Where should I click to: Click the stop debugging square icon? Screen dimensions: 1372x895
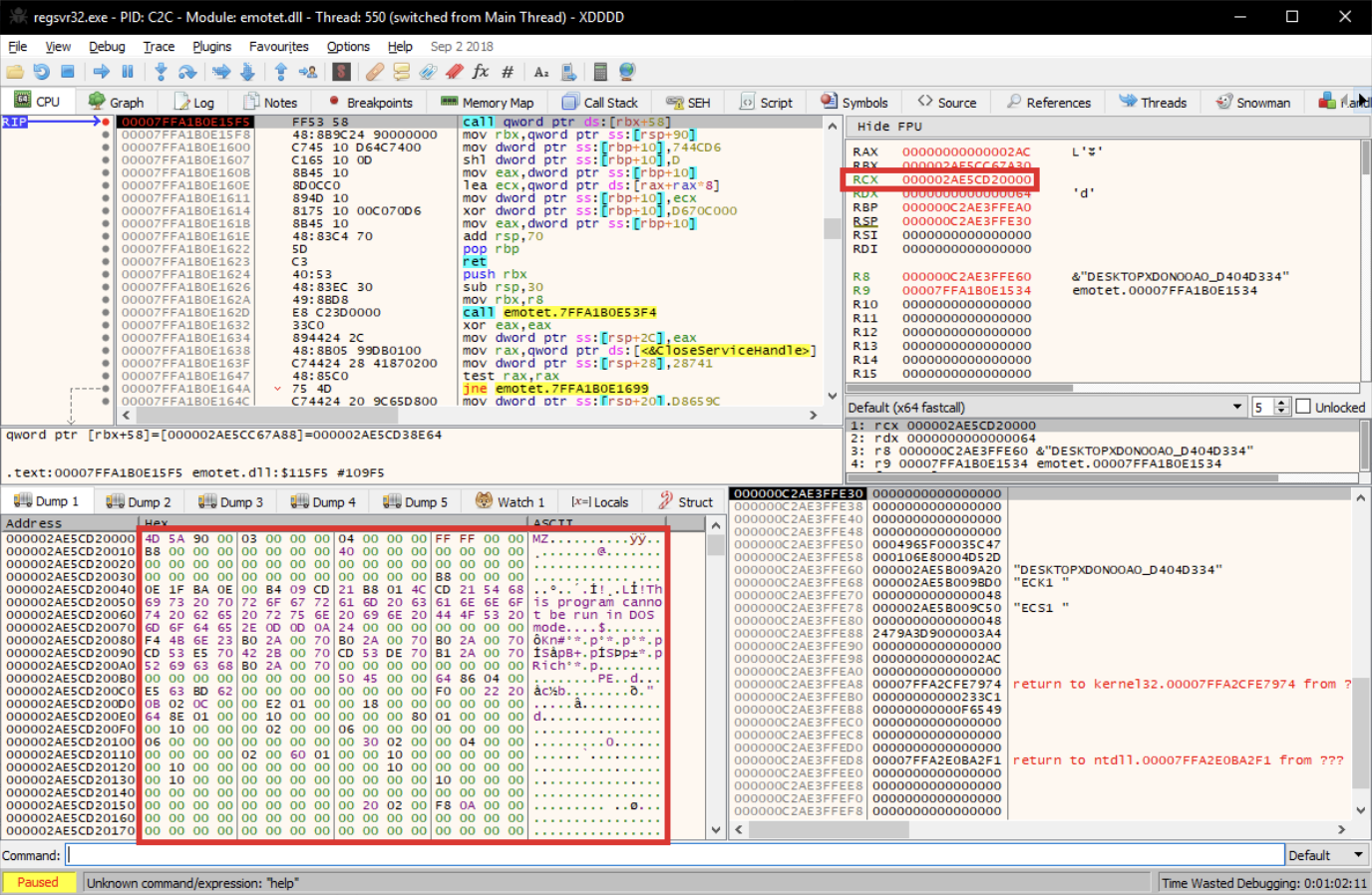[x=68, y=72]
